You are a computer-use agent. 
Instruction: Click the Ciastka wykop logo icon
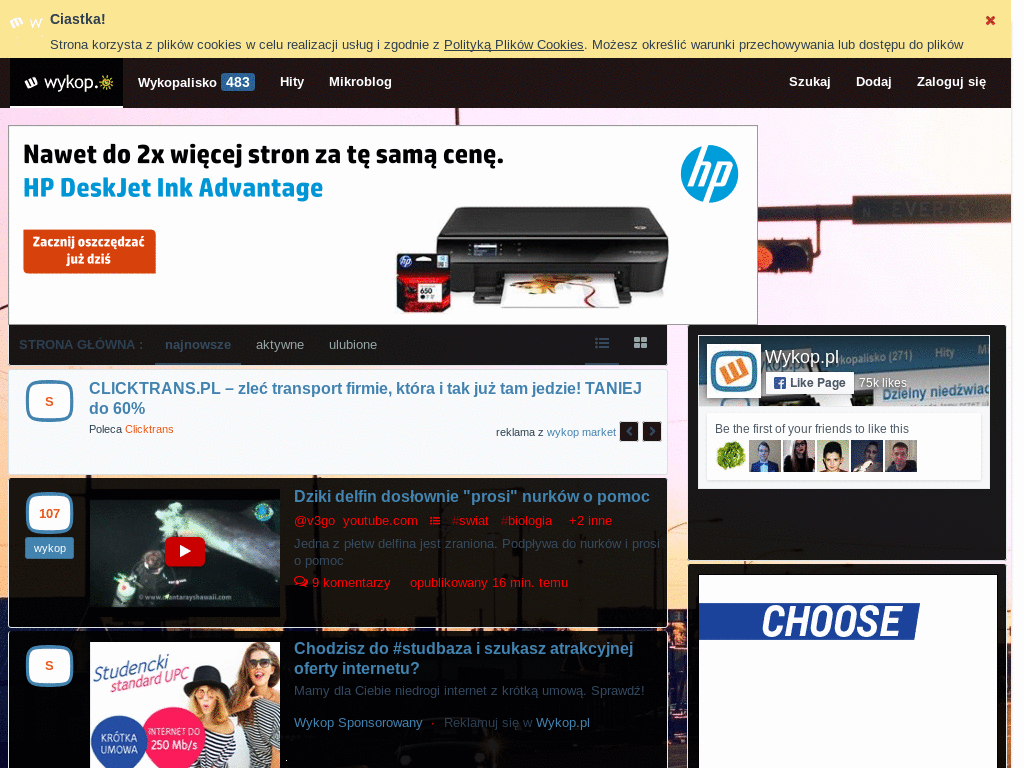26,23
